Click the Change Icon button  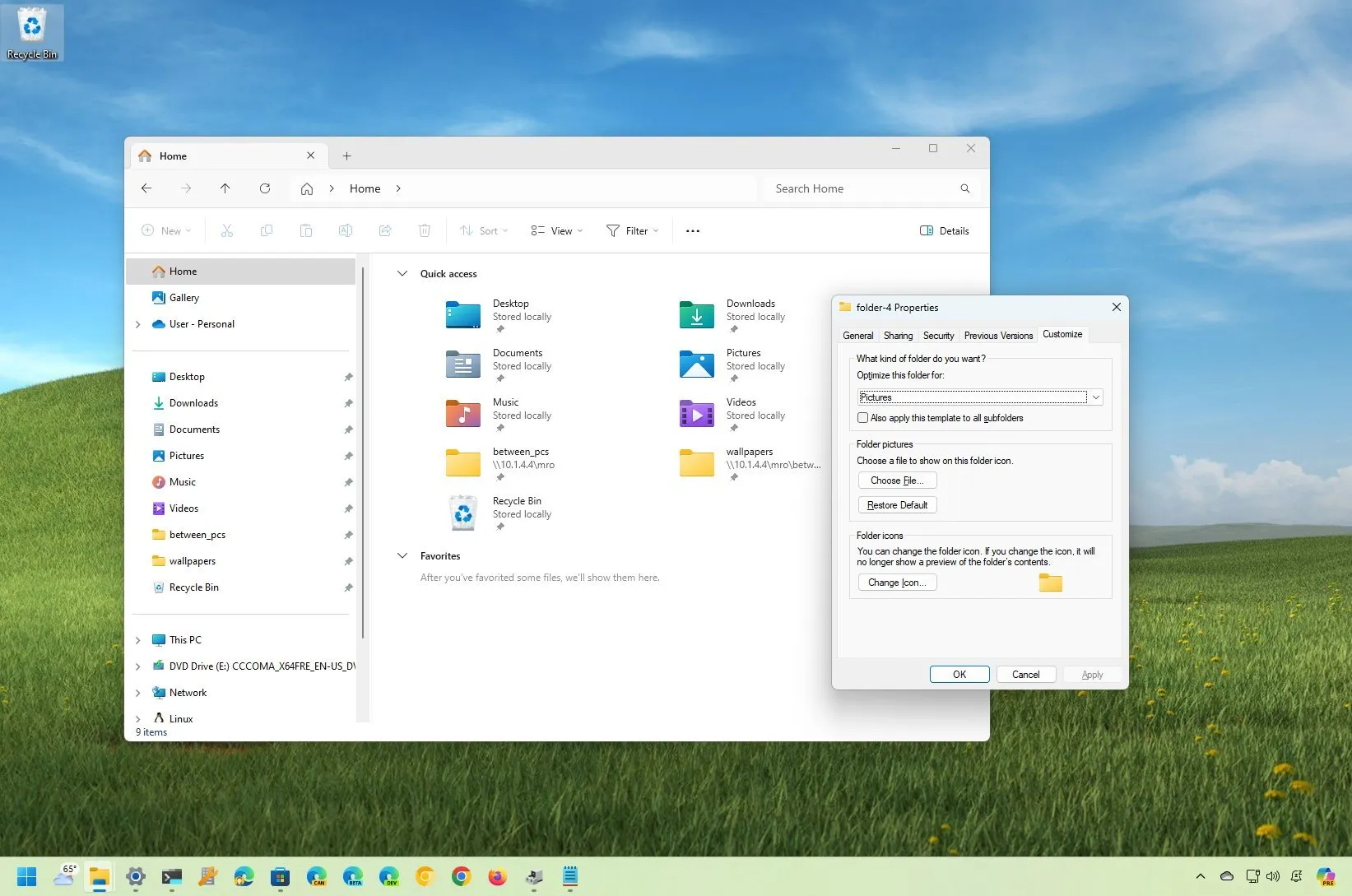pos(897,583)
